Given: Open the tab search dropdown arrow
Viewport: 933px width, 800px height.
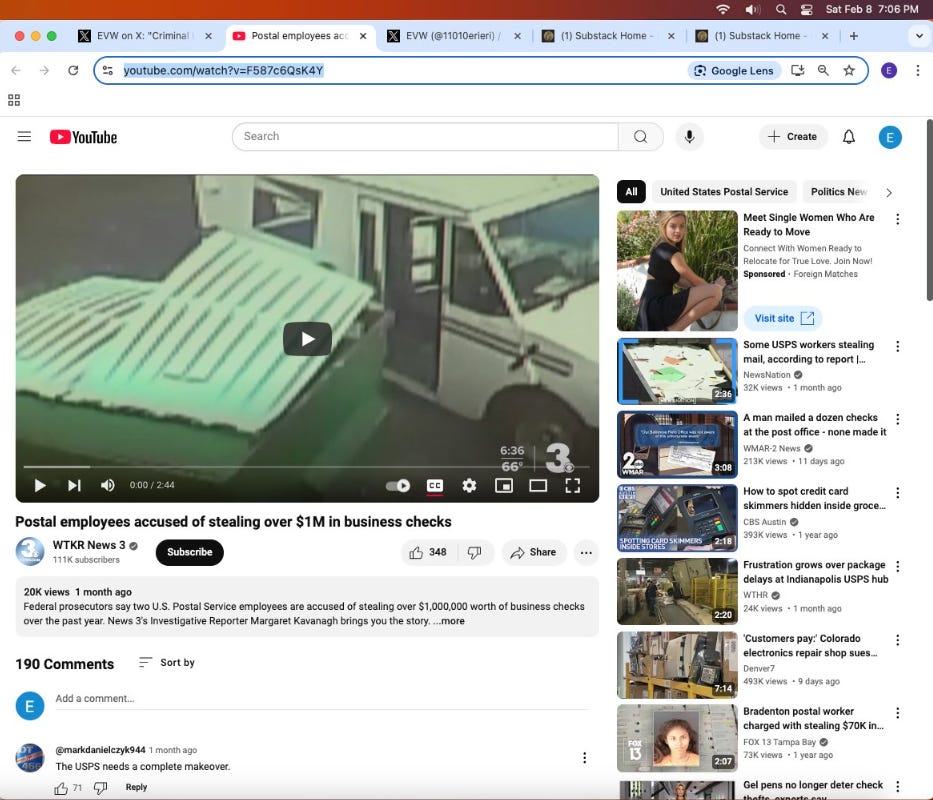Looking at the screenshot, I should point(919,36).
